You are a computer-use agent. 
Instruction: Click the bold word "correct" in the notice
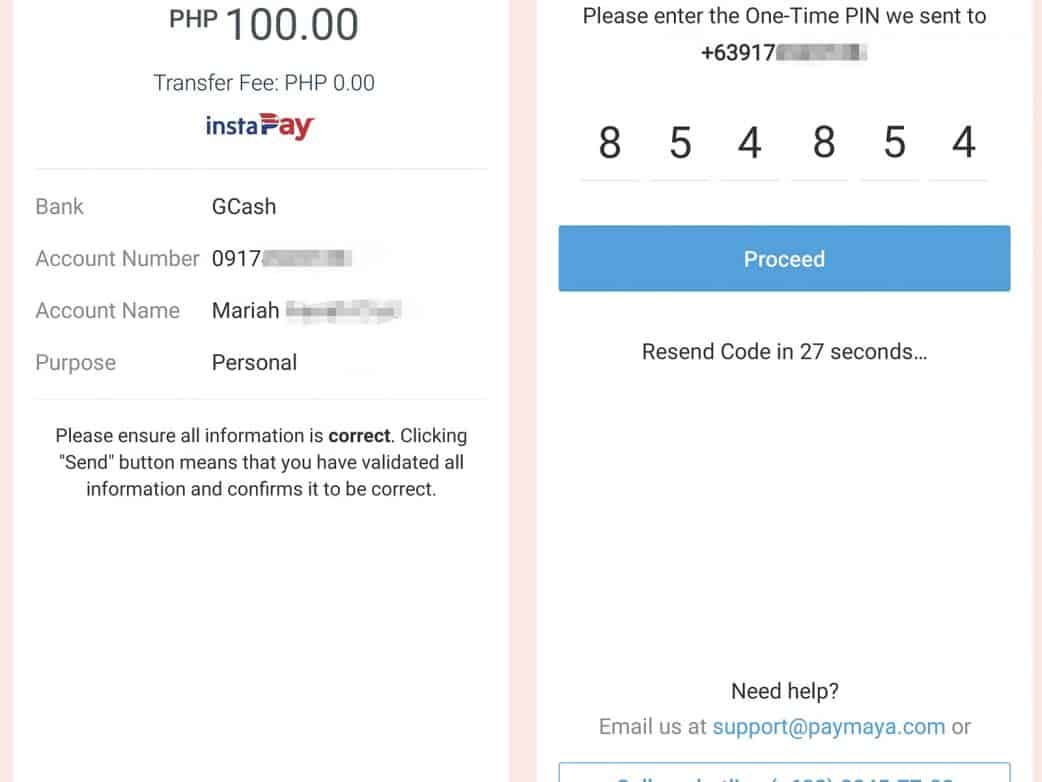click(360, 436)
